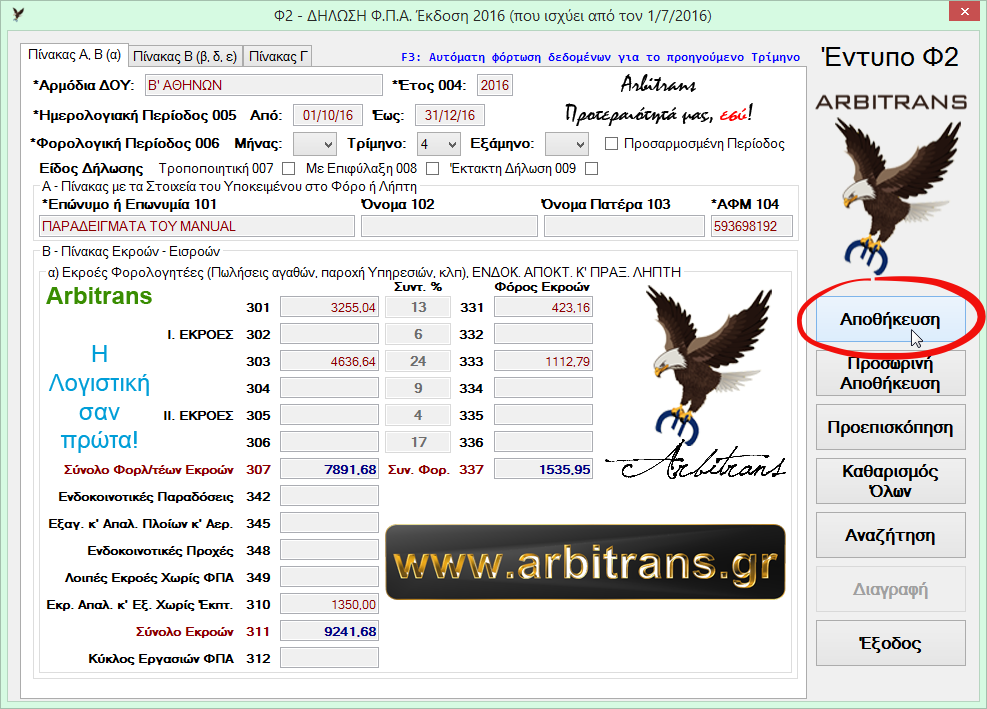Click the ΑΦΜ 104 field

click(752, 226)
